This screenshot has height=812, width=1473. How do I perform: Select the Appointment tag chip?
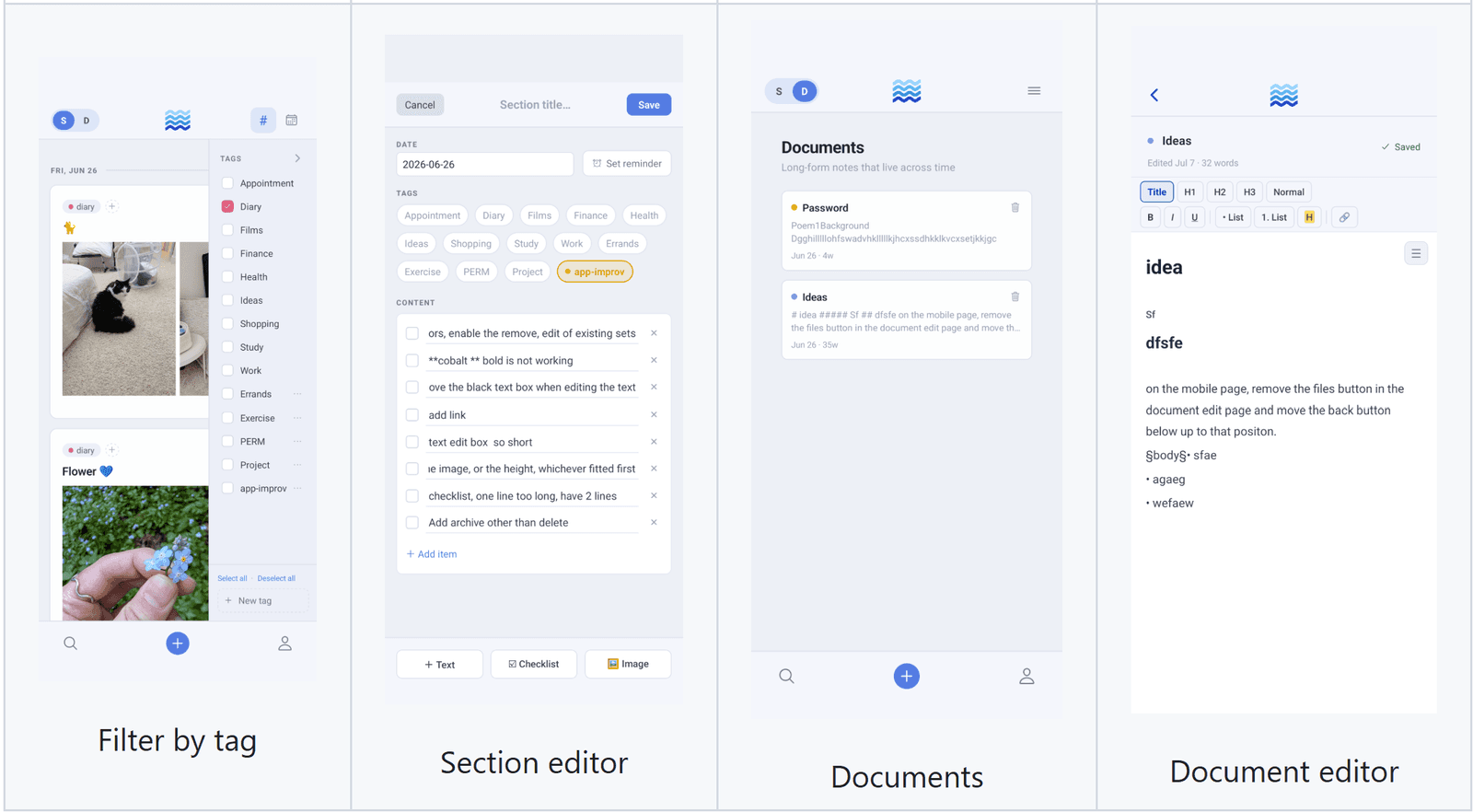[432, 215]
